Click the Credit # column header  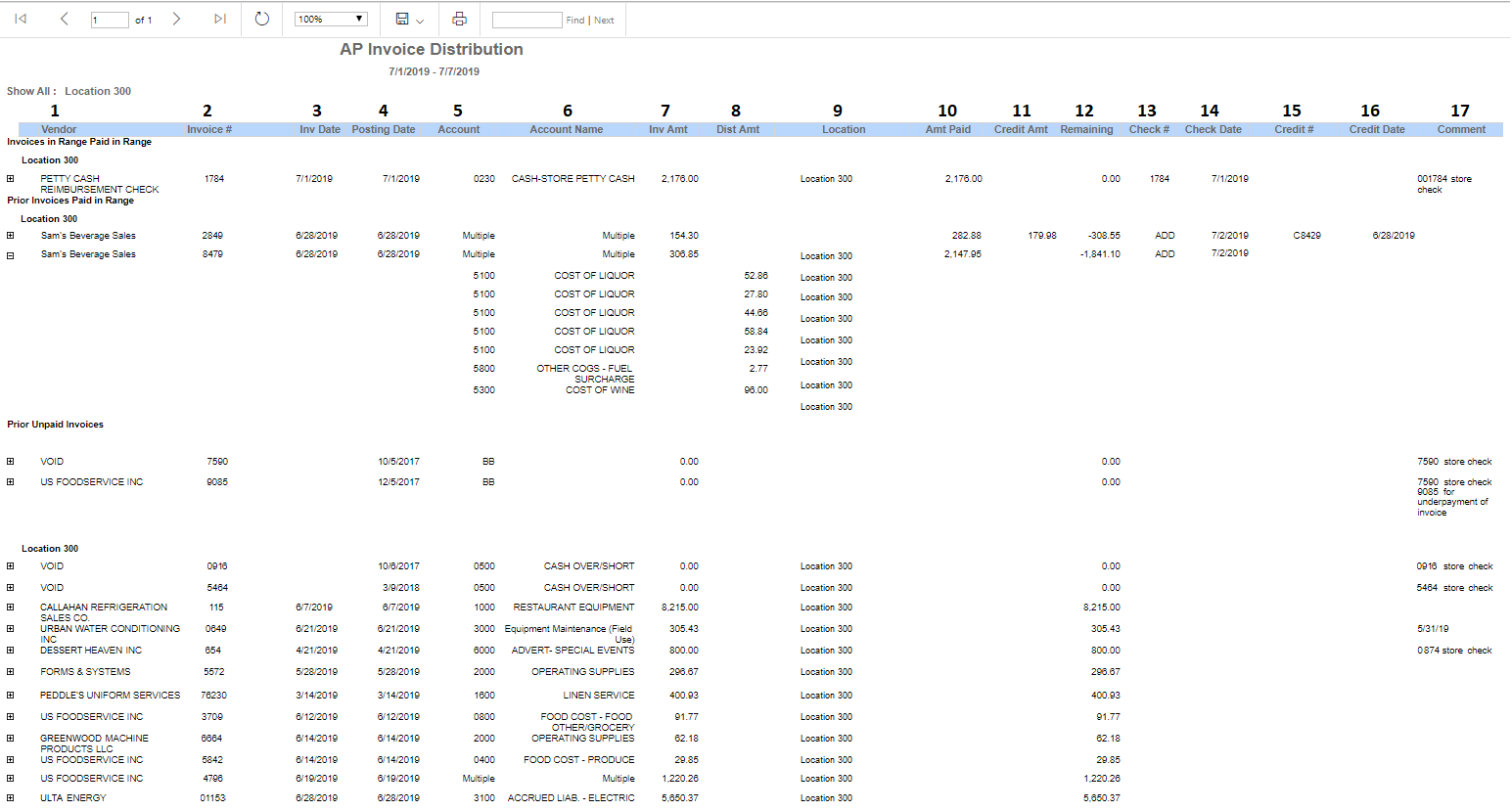pyautogui.click(x=1295, y=129)
